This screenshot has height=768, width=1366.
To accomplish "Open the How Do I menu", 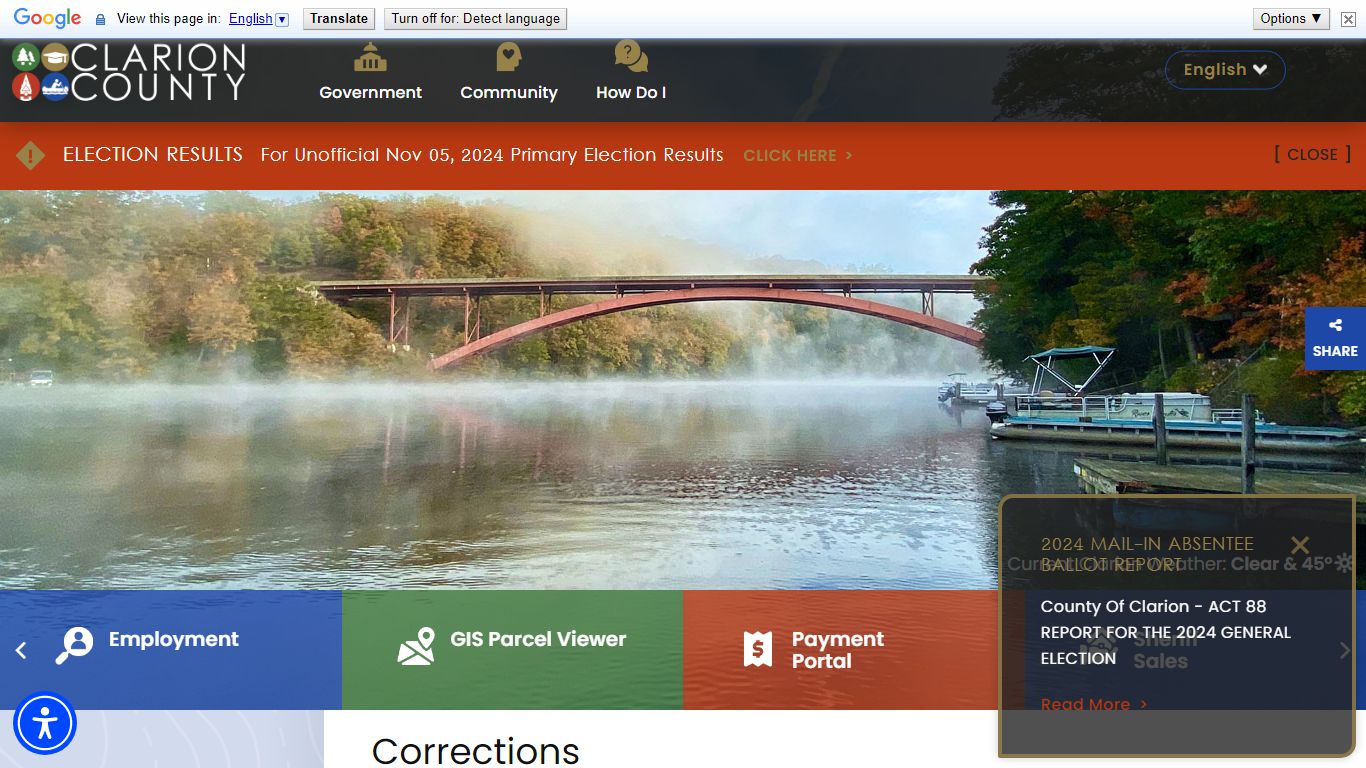I will coord(631,92).
